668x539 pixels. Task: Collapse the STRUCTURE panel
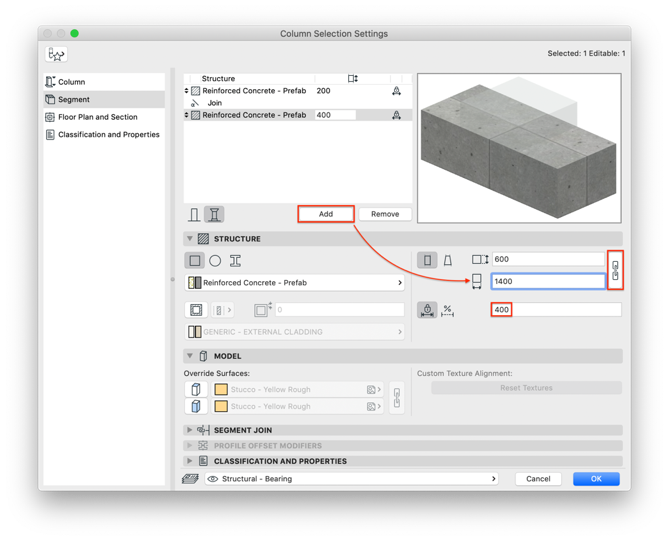[190, 239]
